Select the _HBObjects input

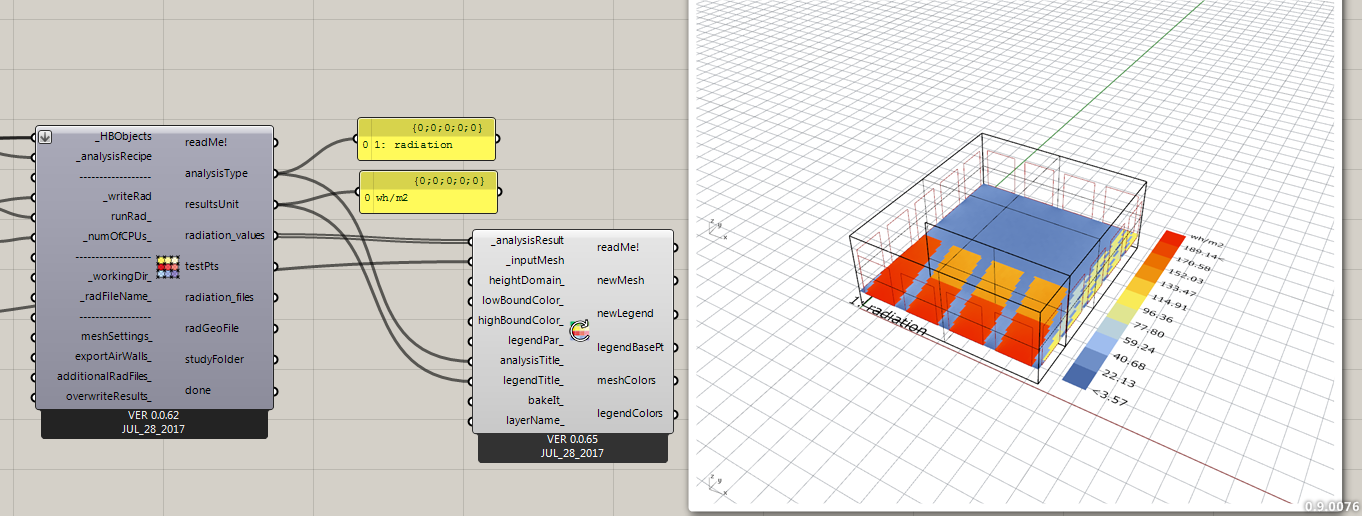[123, 136]
